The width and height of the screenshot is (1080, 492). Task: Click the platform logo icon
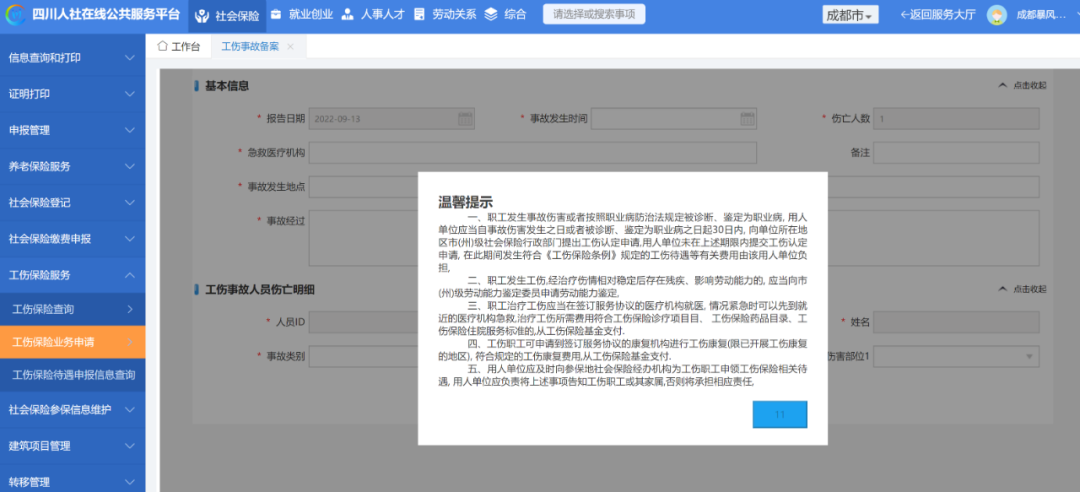(16, 14)
